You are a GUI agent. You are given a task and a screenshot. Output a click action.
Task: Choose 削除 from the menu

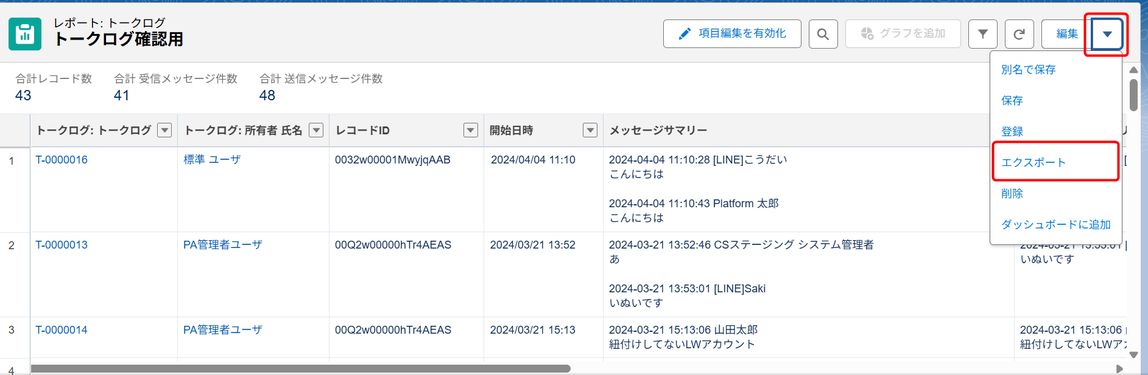1012,193
